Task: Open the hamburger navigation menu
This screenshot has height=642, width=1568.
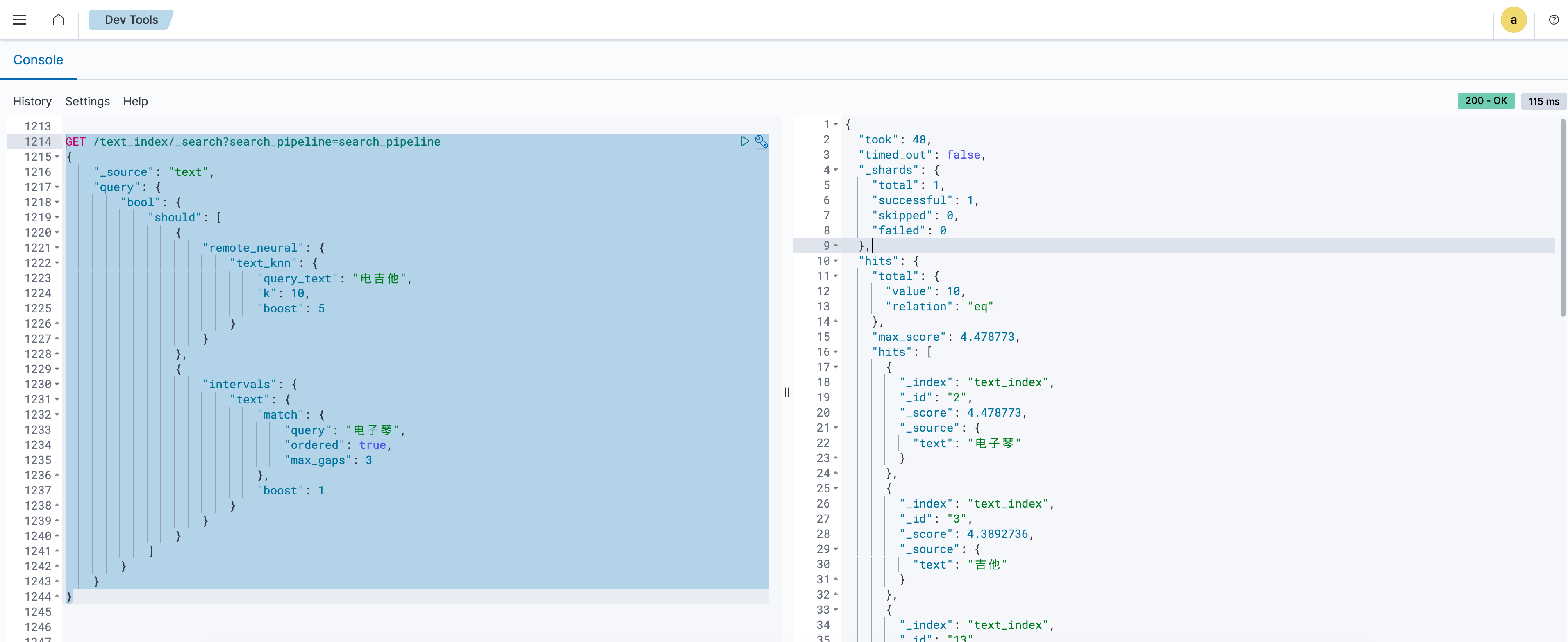Action: [20, 20]
